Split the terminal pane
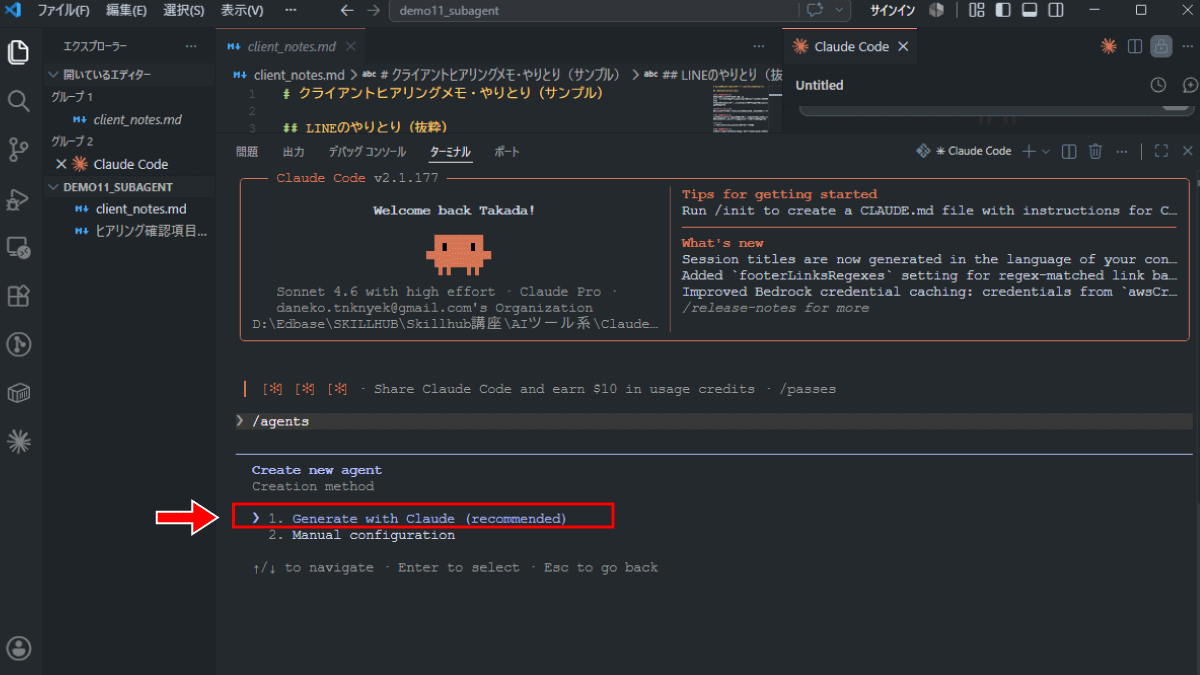The image size is (1200, 675). point(1069,151)
